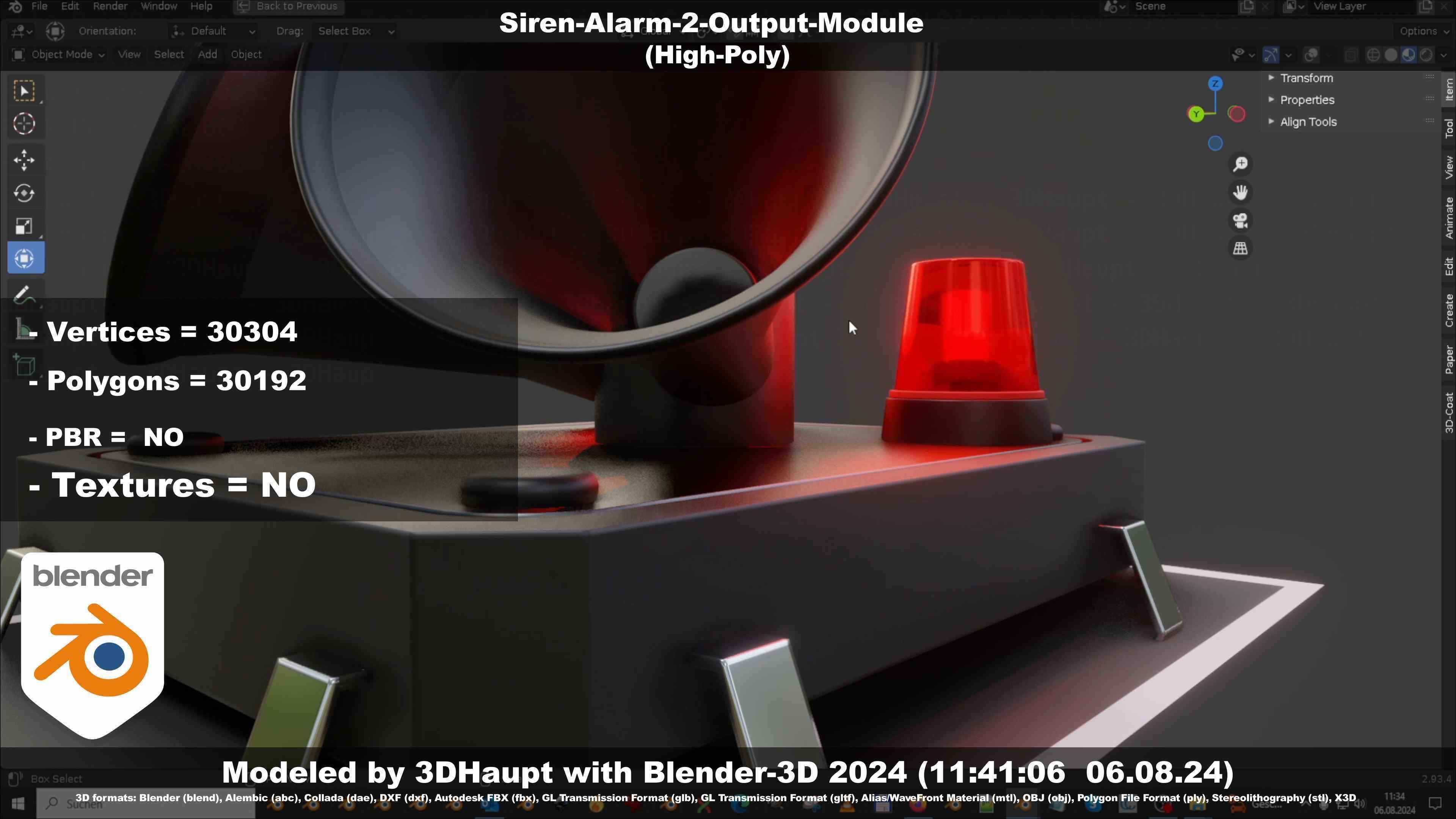Click the lower blue negative Z gizmo ball

point(1216,144)
